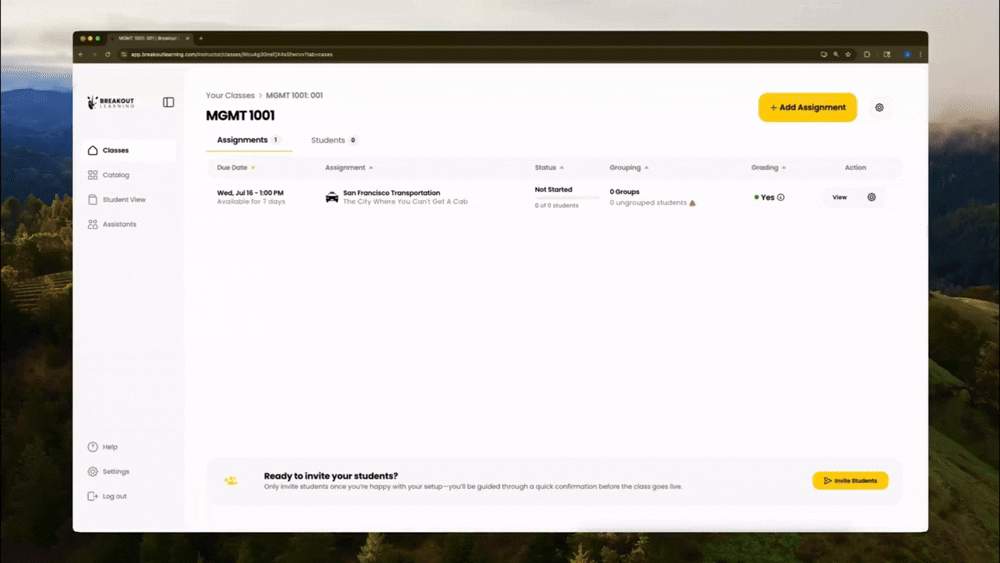This screenshot has width=1000, height=563.
Task: Open the Classes sidebar item
Action: pyautogui.click(x=129, y=150)
